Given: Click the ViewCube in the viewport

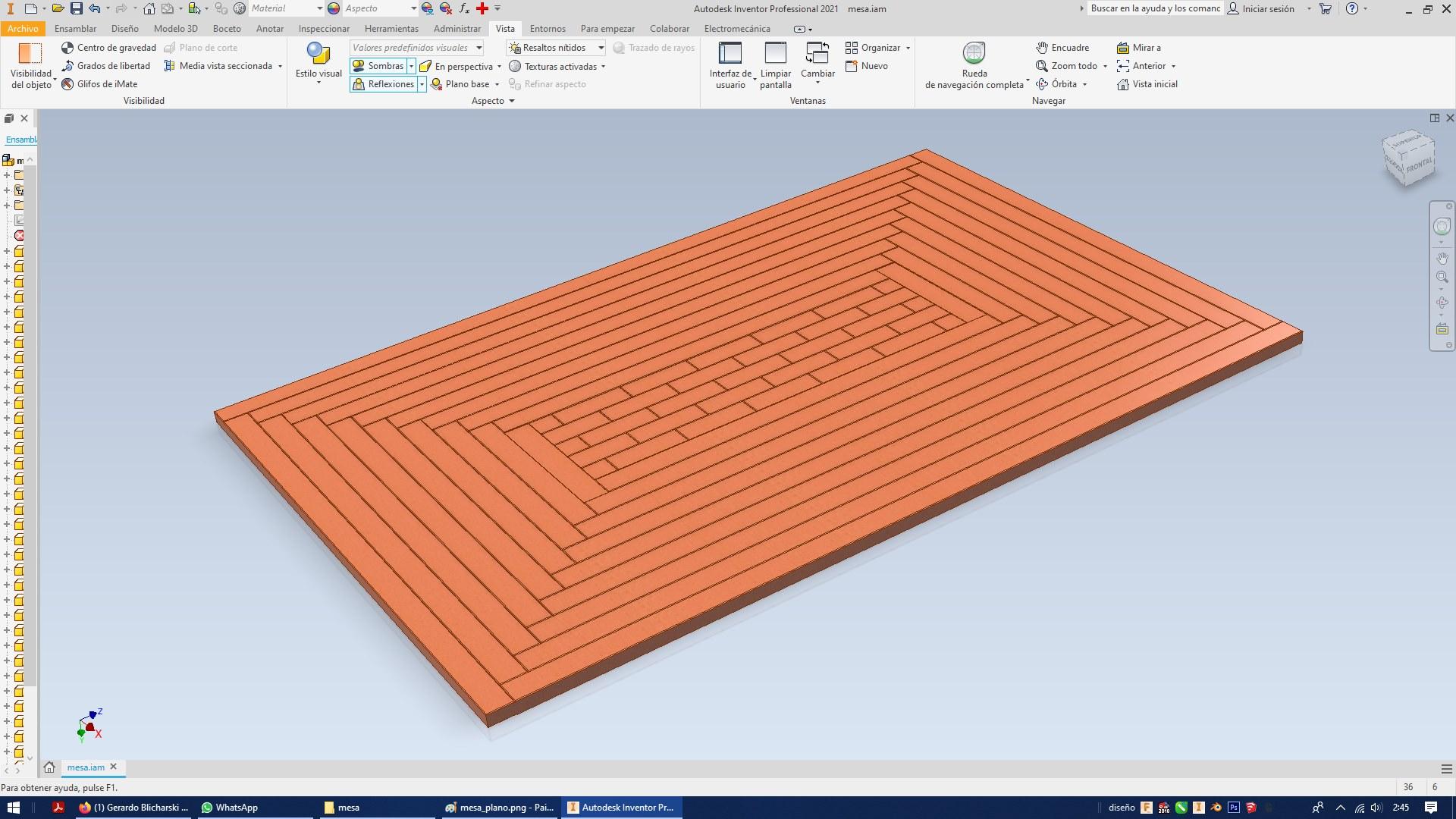Looking at the screenshot, I should click(1409, 158).
